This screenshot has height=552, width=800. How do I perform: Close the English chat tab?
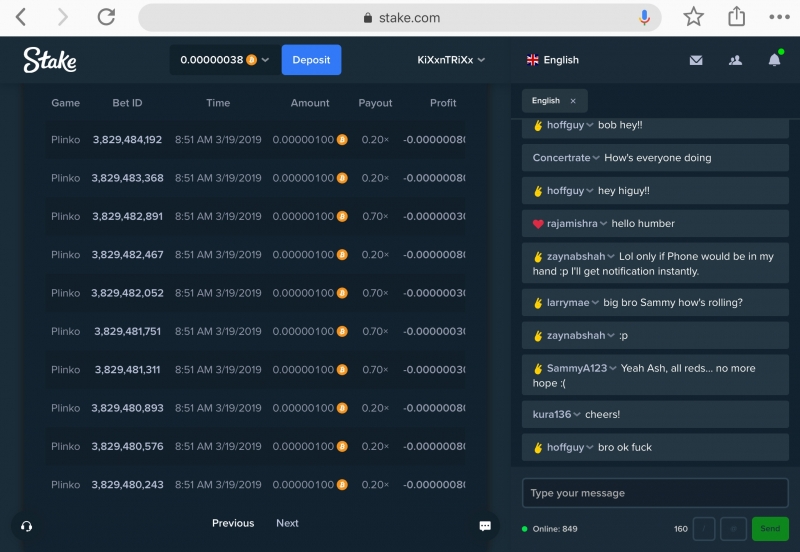pos(573,101)
